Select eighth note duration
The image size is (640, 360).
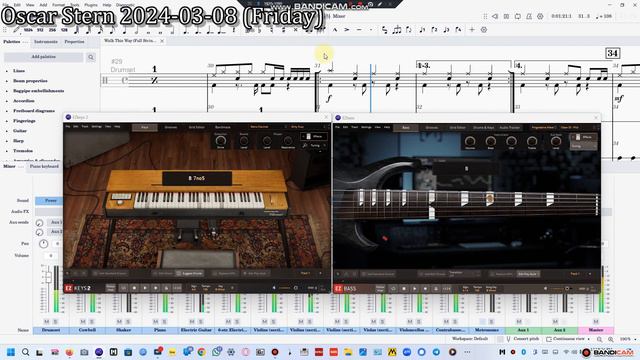pos(112,30)
